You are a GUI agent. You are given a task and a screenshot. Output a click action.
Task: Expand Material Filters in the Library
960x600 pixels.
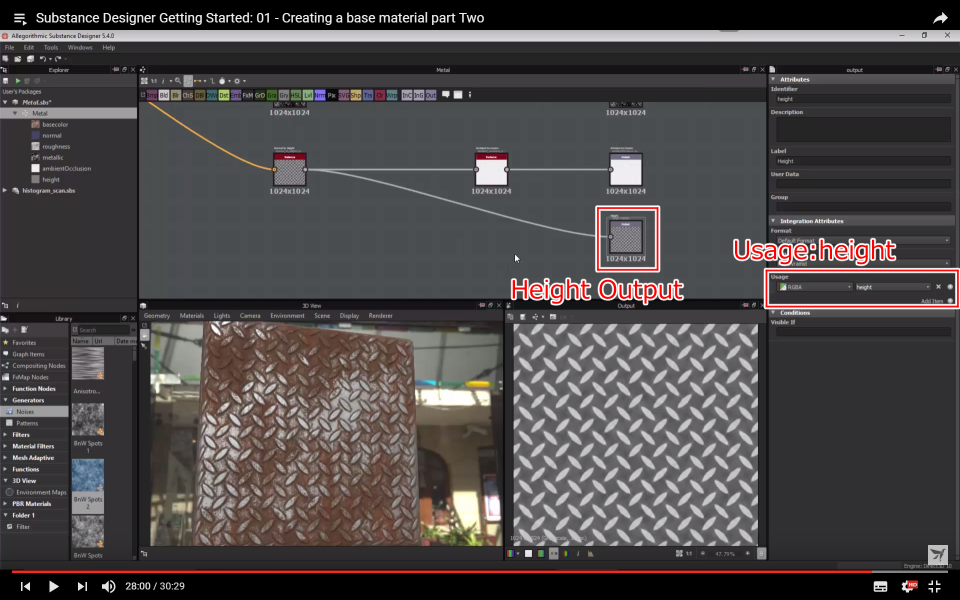pos(6,446)
